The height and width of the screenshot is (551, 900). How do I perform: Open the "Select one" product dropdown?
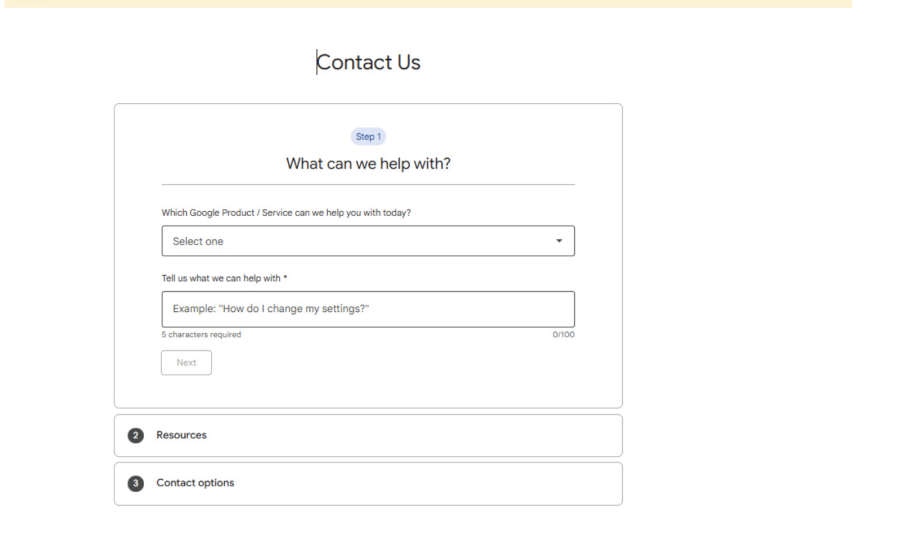pos(367,241)
